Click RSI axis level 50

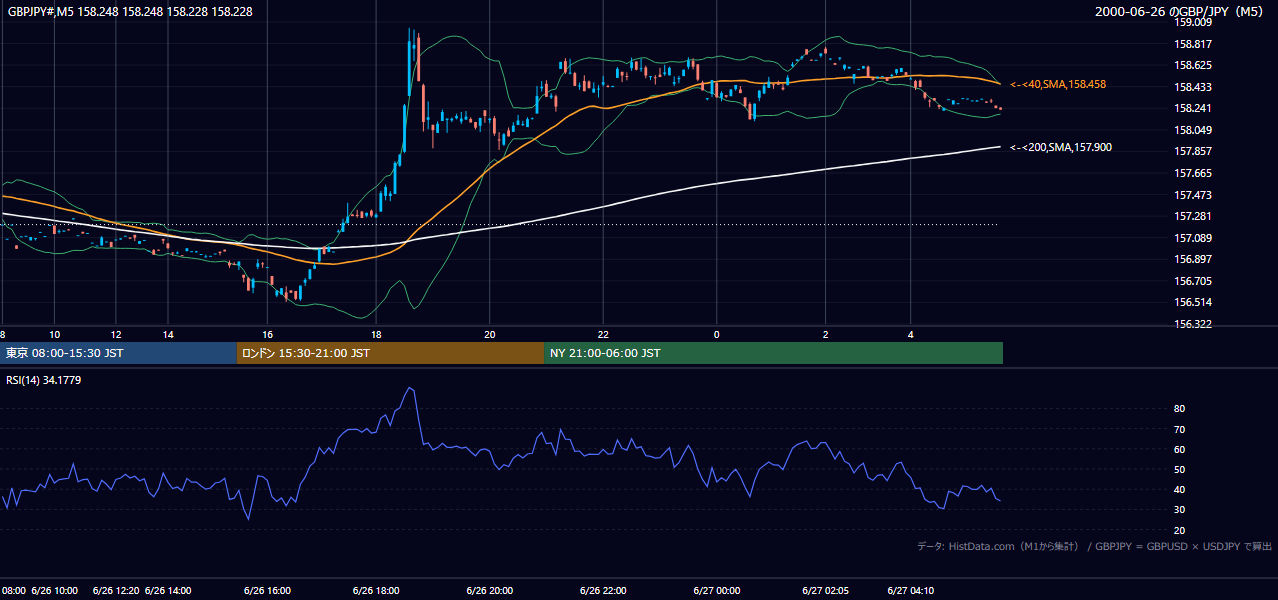(x=1179, y=470)
